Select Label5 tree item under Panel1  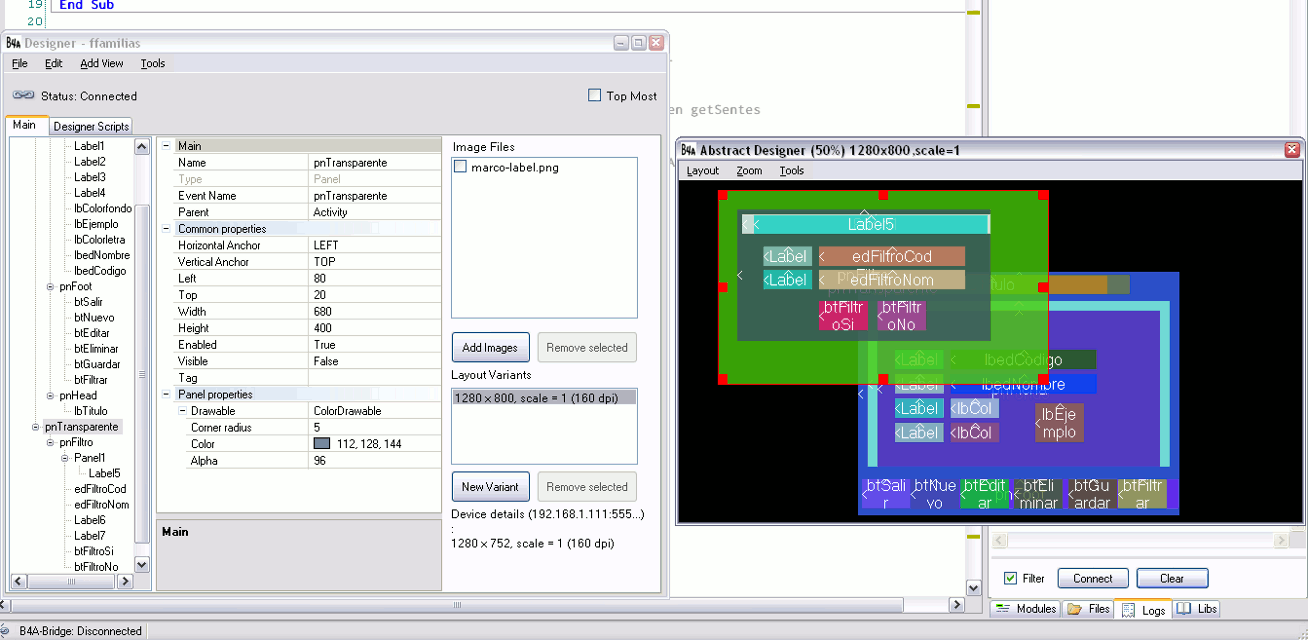[x=104, y=473]
